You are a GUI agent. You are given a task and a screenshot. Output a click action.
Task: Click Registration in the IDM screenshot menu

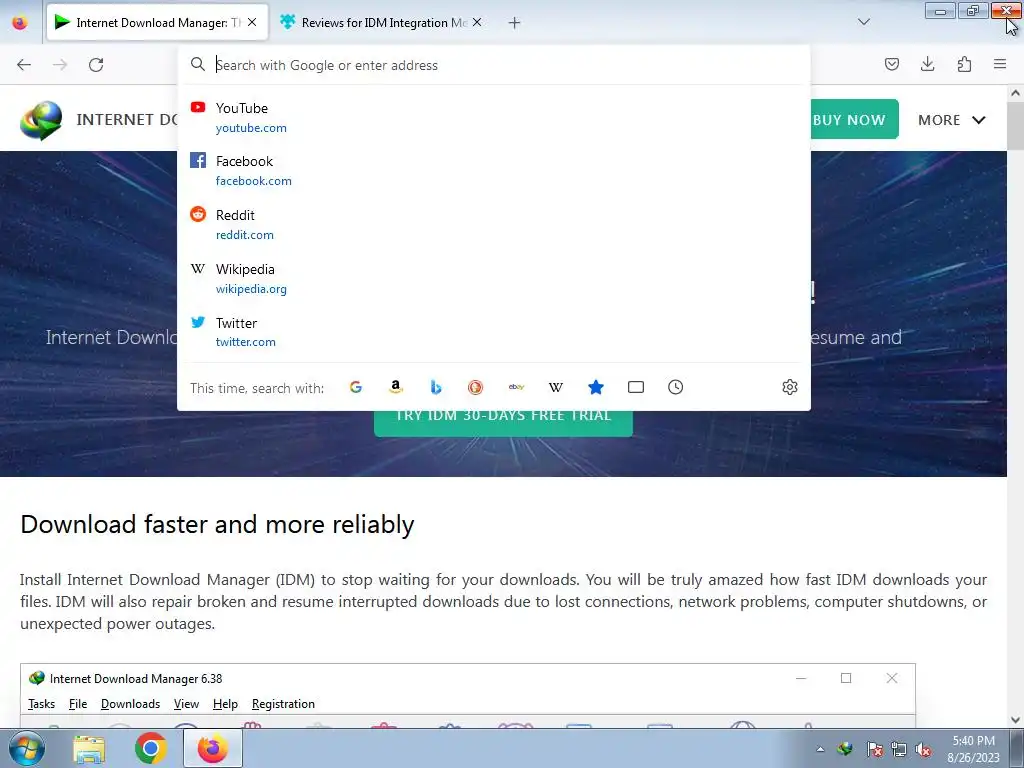coord(283,704)
